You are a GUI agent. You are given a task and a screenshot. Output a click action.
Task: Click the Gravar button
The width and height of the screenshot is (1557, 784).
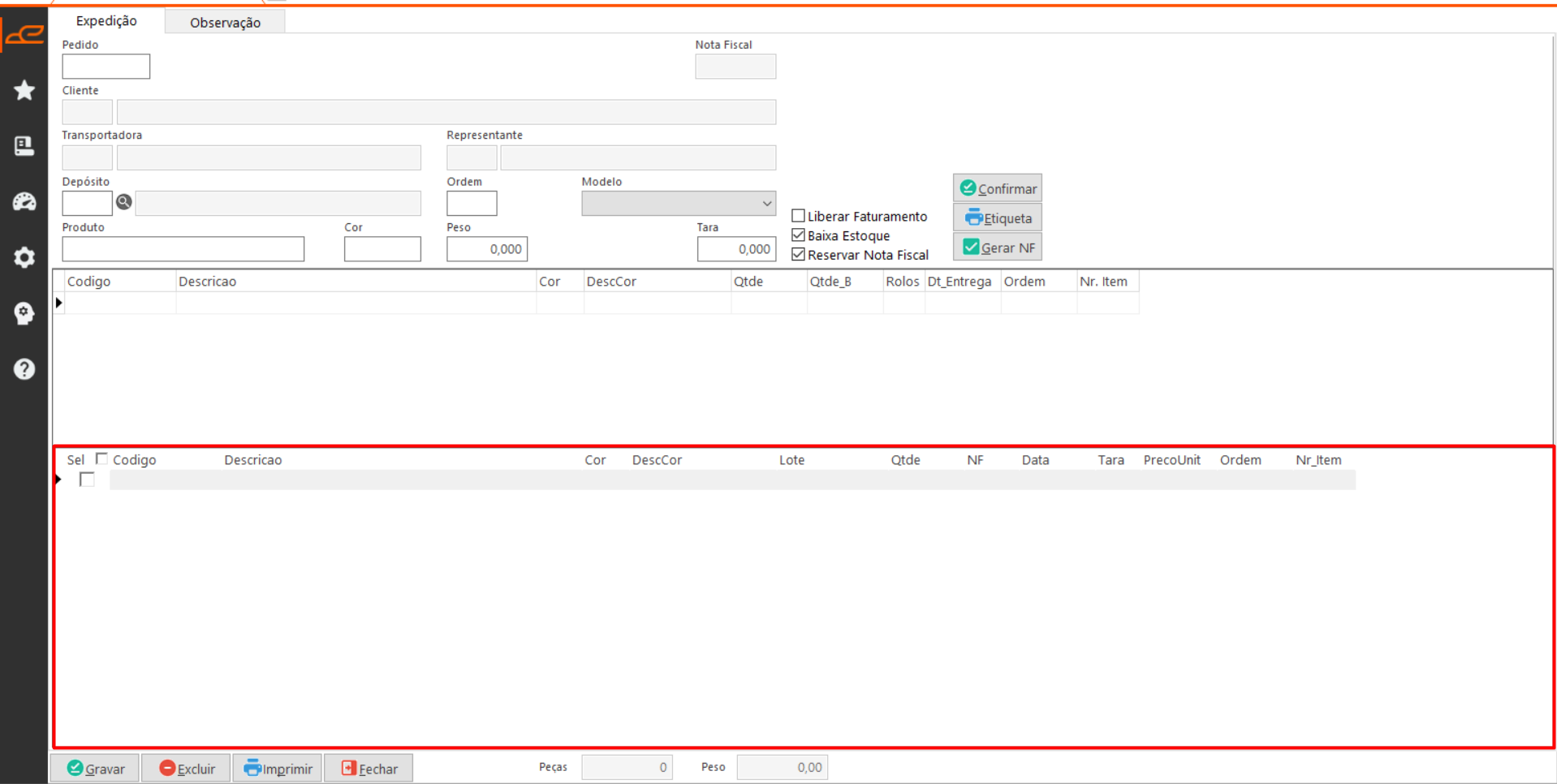96,768
